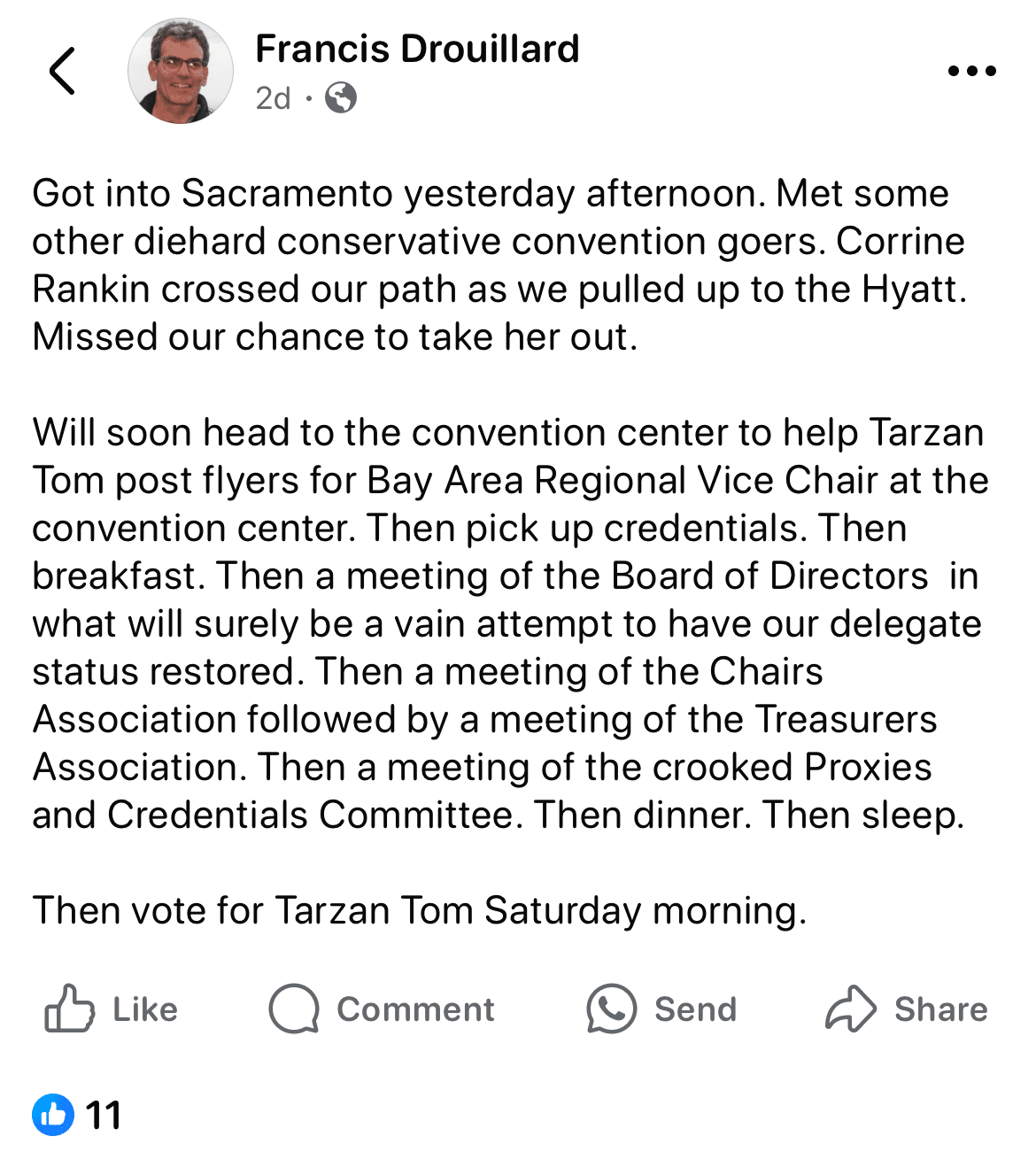Select the Send icon
Image resolution: width=1036 pixels, height=1152 pixels.
click(x=612, y=1008)
